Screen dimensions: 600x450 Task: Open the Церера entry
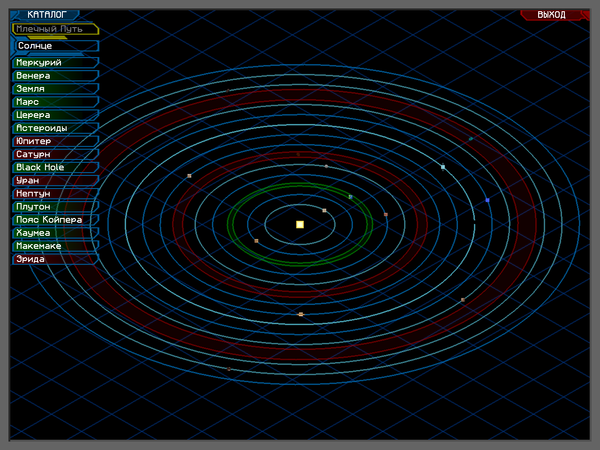(x=55, y=115)
